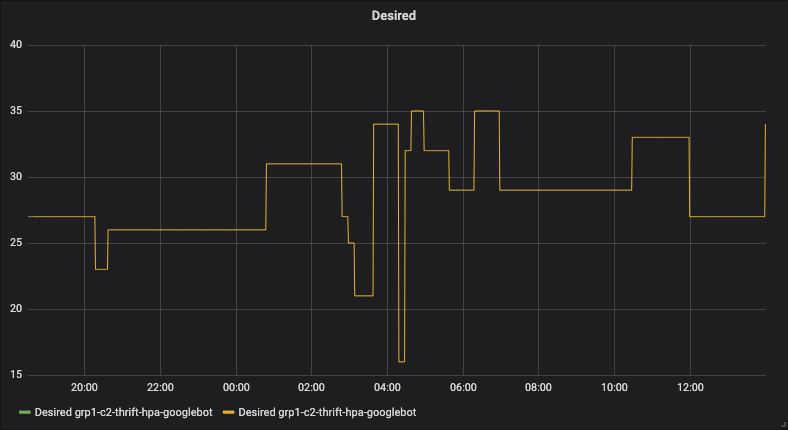Click the line's plateau at 33 after 10:00

660,137
